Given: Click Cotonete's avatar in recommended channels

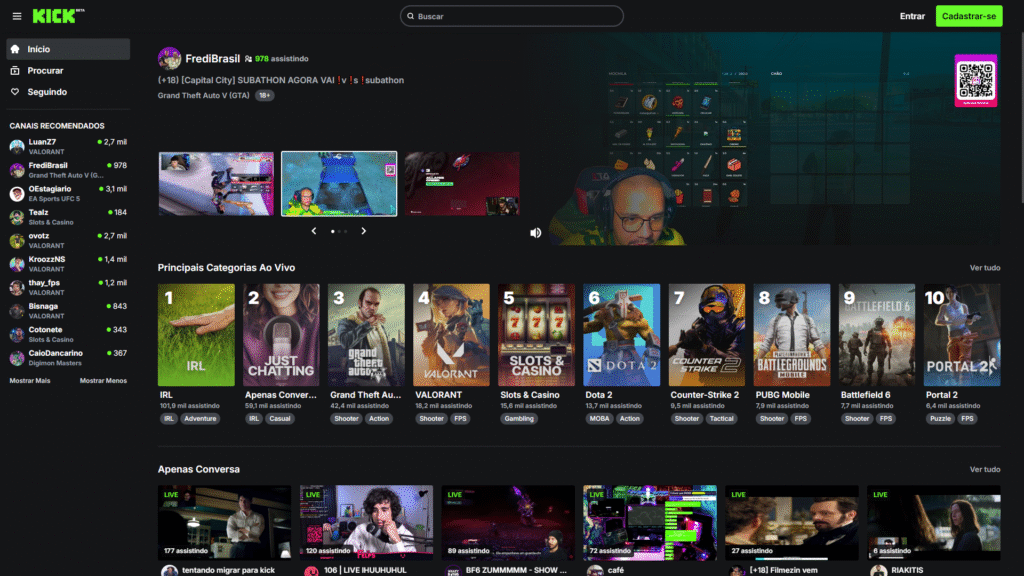Looking at the screenshot, I should tap(17, 334).
